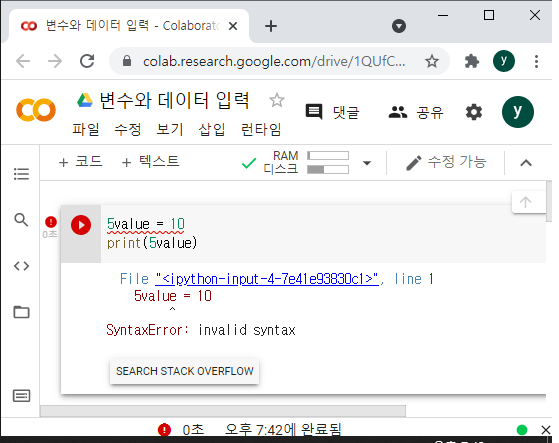This screenshot has height=443, width=559.
Task: Open Colab settings gear icon
Action: coord(474,112)
